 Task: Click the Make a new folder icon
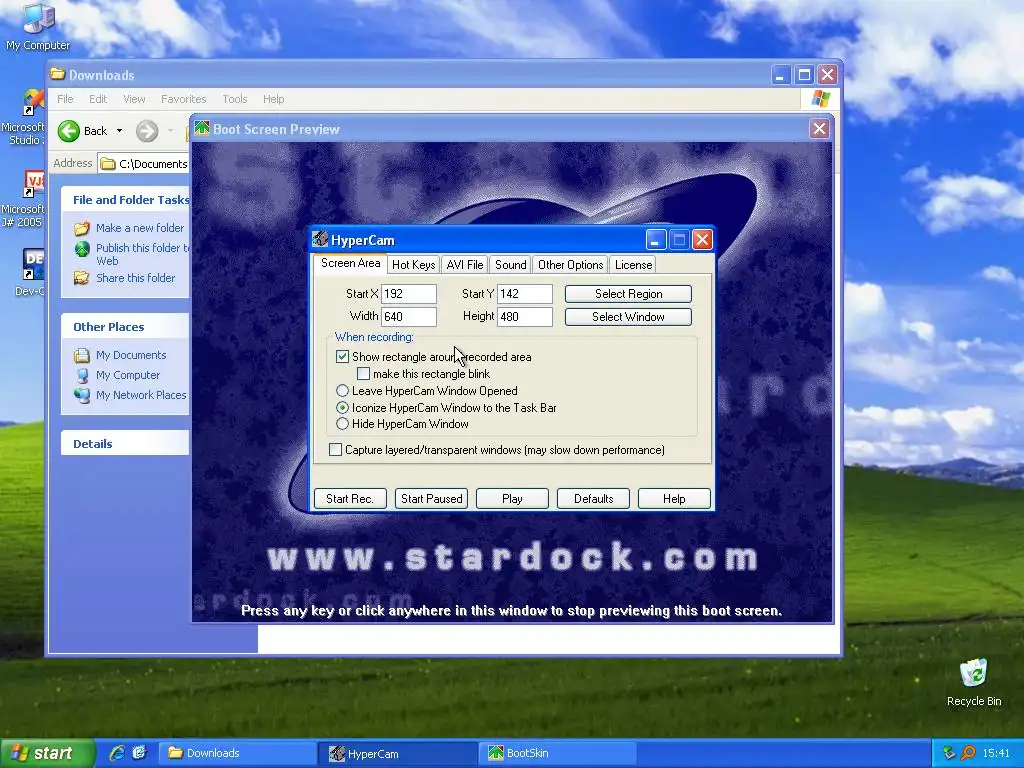(x=82, y=228)
